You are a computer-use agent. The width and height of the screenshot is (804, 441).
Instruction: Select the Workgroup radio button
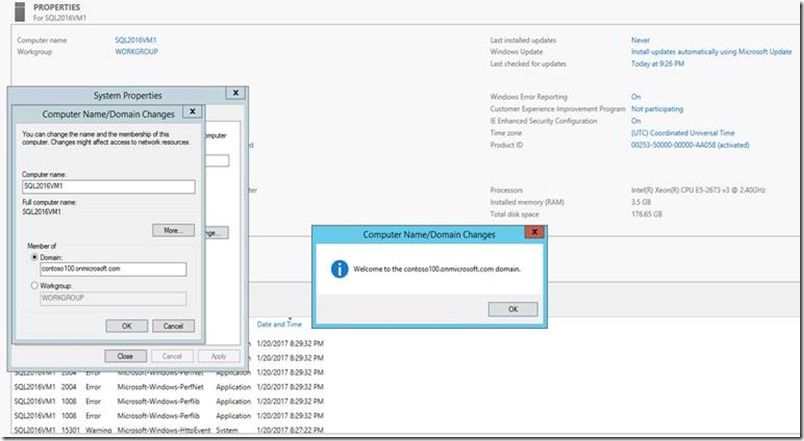click(34, 285)
